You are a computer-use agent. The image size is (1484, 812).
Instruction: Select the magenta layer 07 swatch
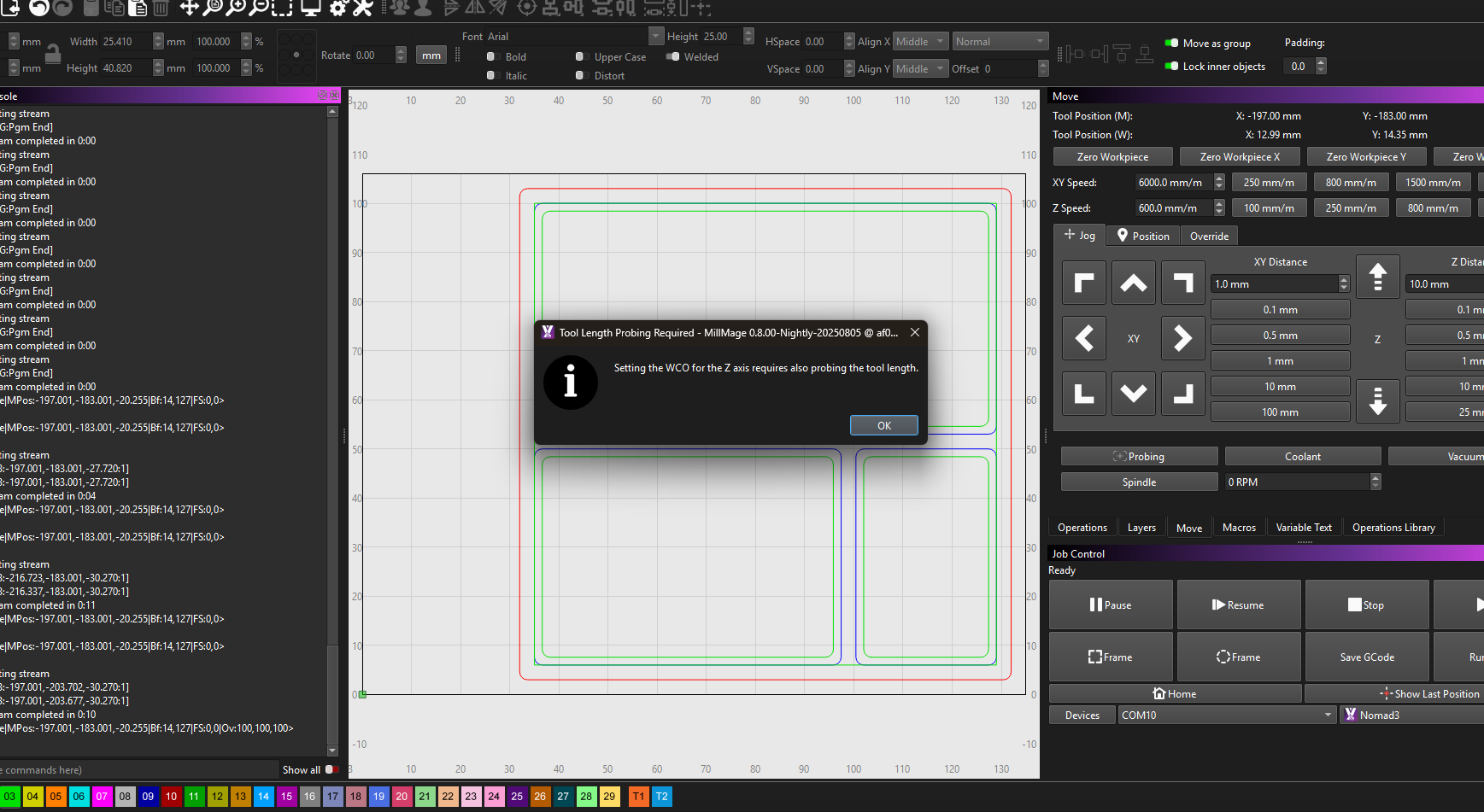(x=102, y=796)
